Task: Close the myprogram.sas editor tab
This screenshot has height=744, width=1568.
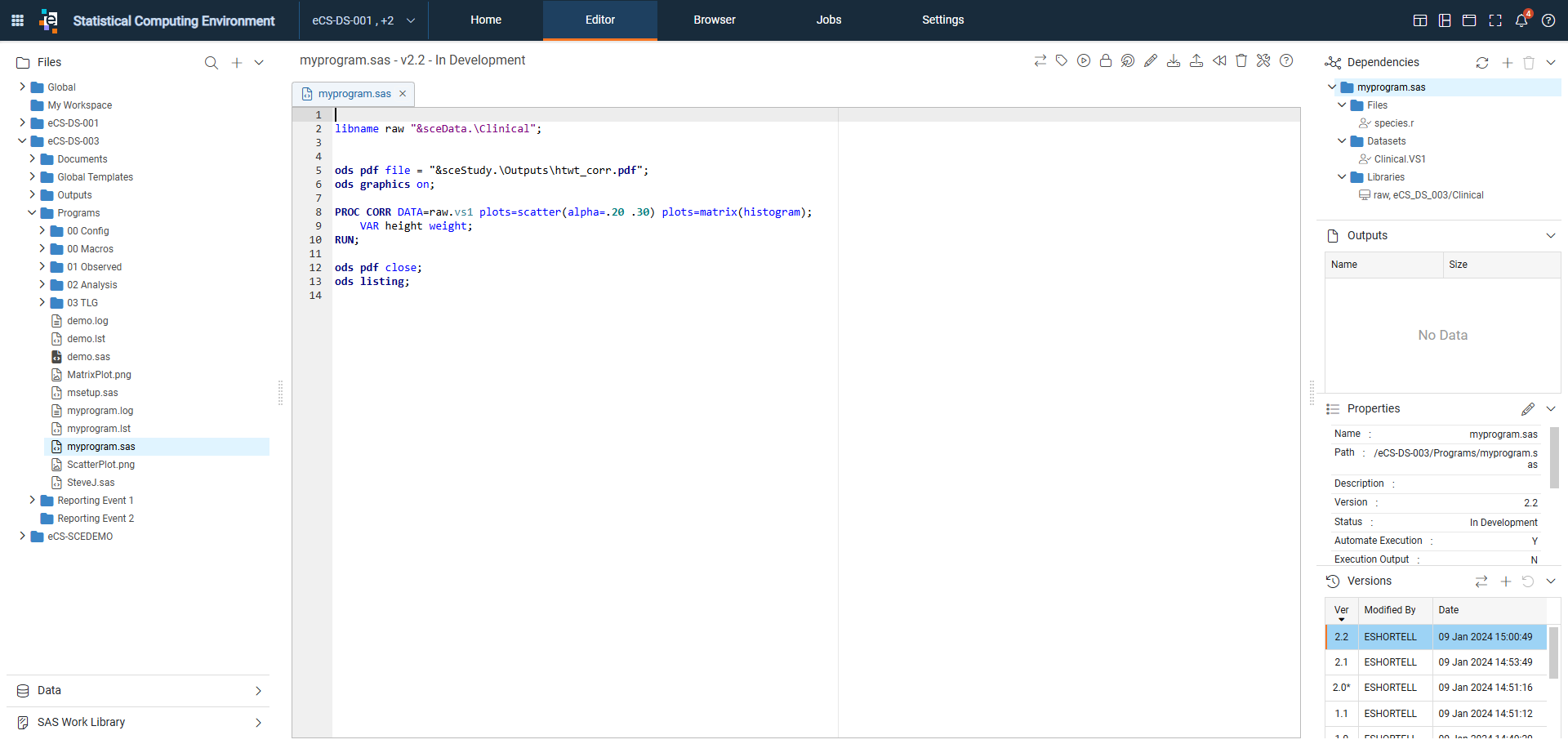Action: point(403,94)
